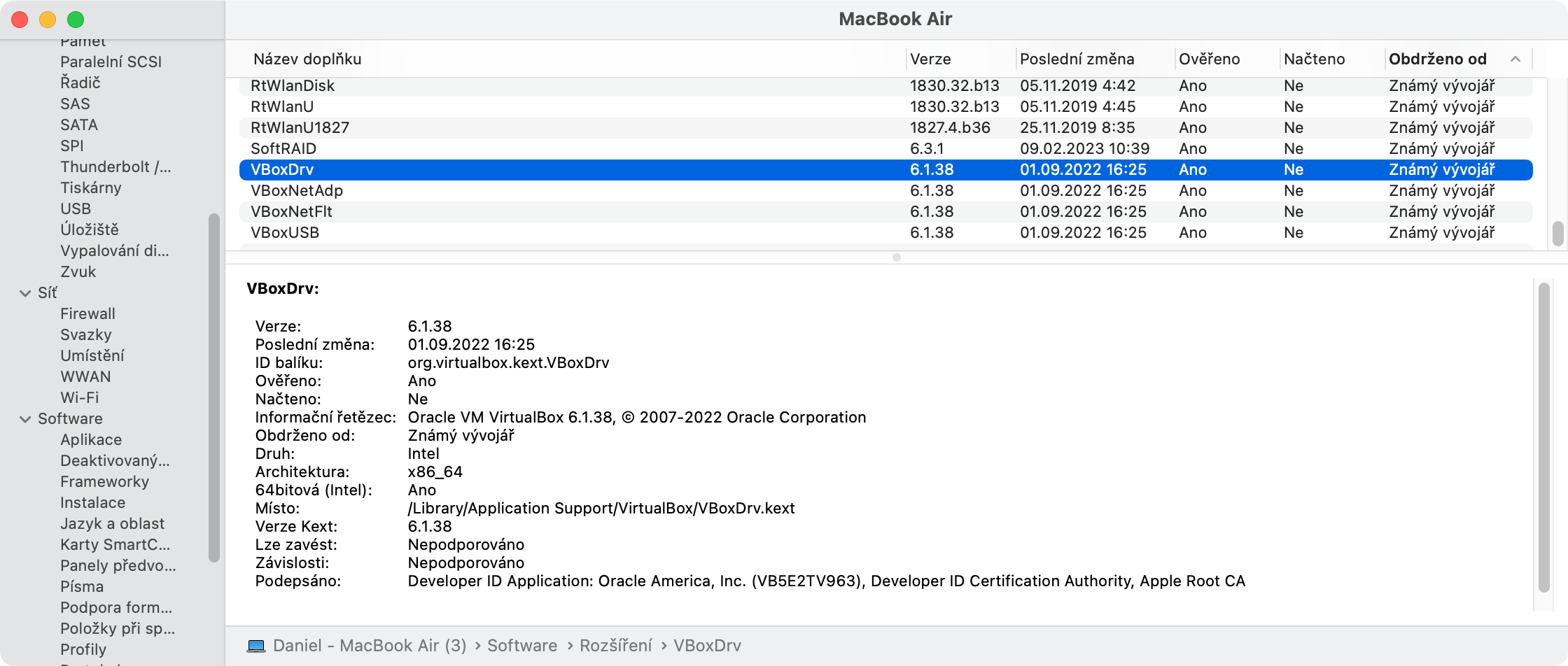The height and width of the screenshot is (666, 1568).
Task: Click VBoxDrv in the path bar
Action: 707,646
